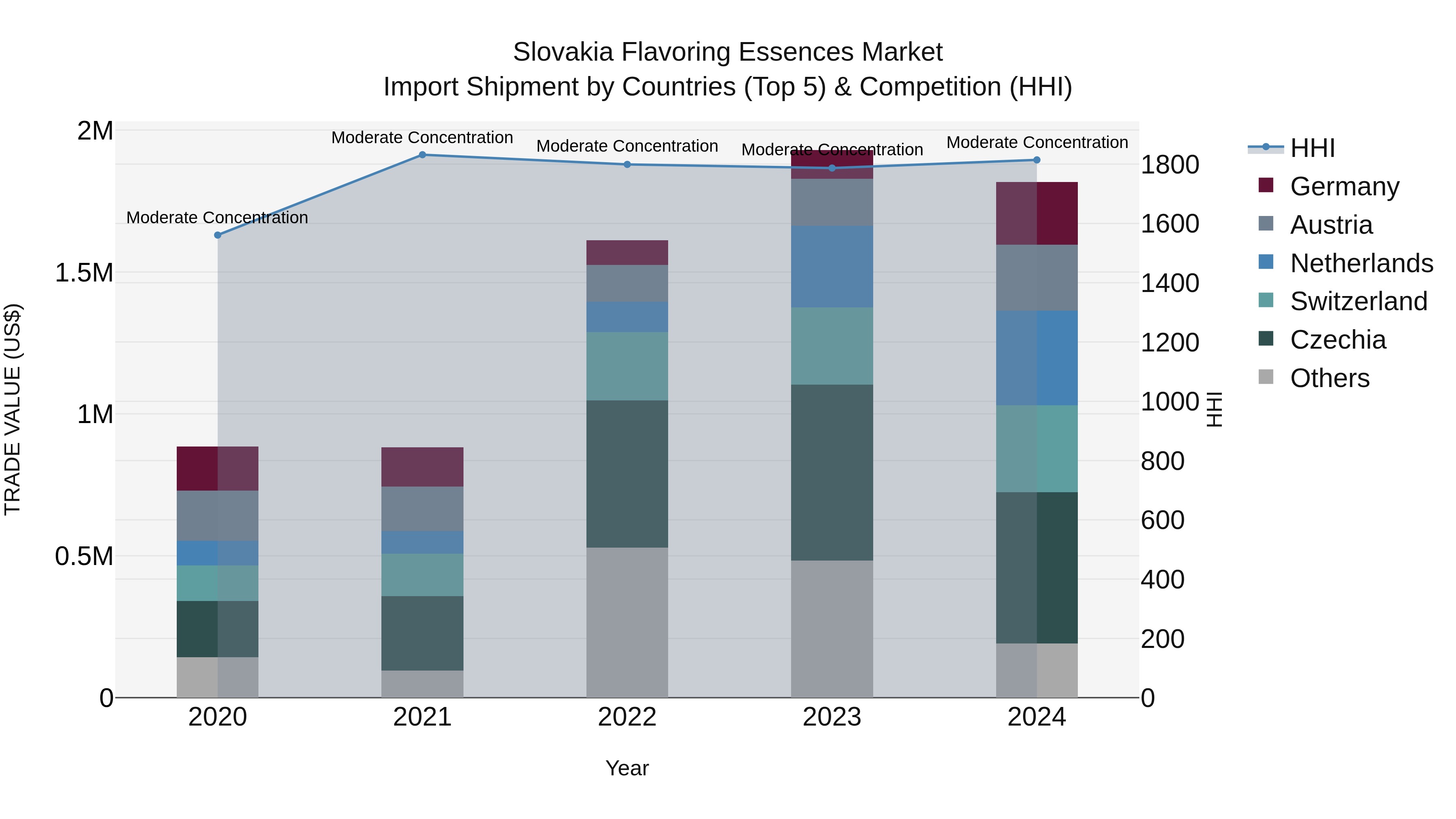
Task: Click the x-axis label 2020
Action: click(x=218, y=717)
